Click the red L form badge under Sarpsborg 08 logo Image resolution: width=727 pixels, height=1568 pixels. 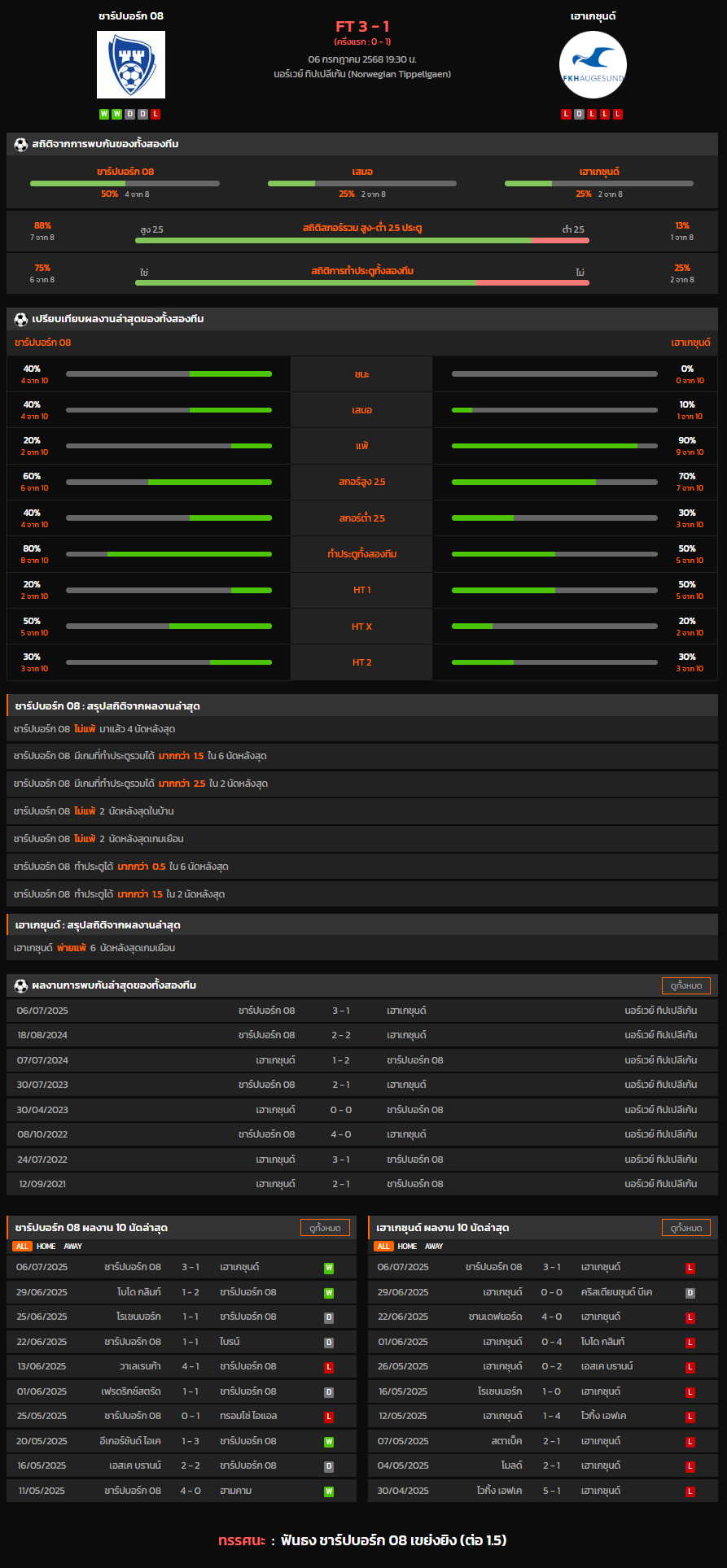155,114
